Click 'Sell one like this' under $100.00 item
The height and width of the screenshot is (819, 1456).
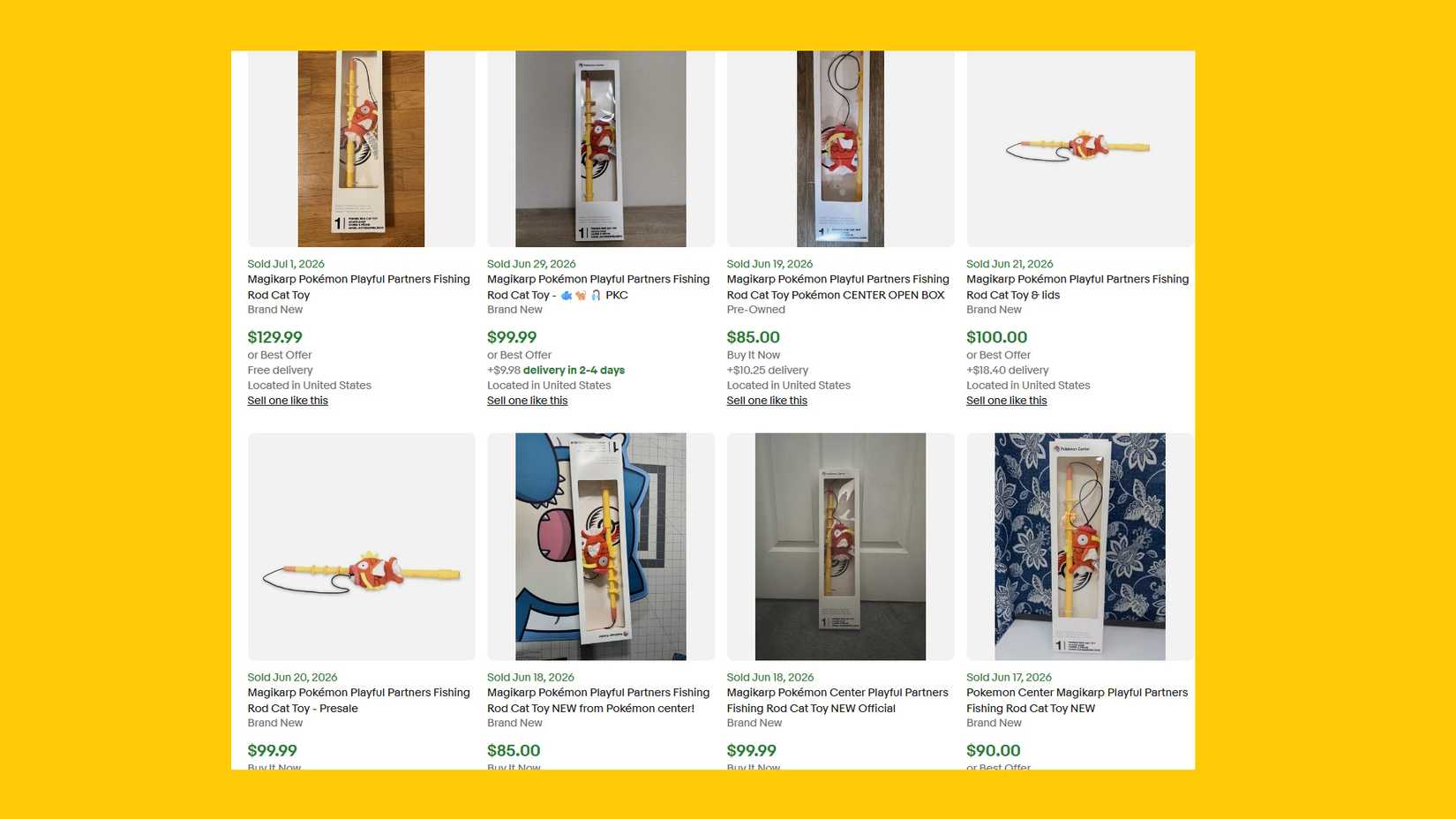(x=1007, y=401)
